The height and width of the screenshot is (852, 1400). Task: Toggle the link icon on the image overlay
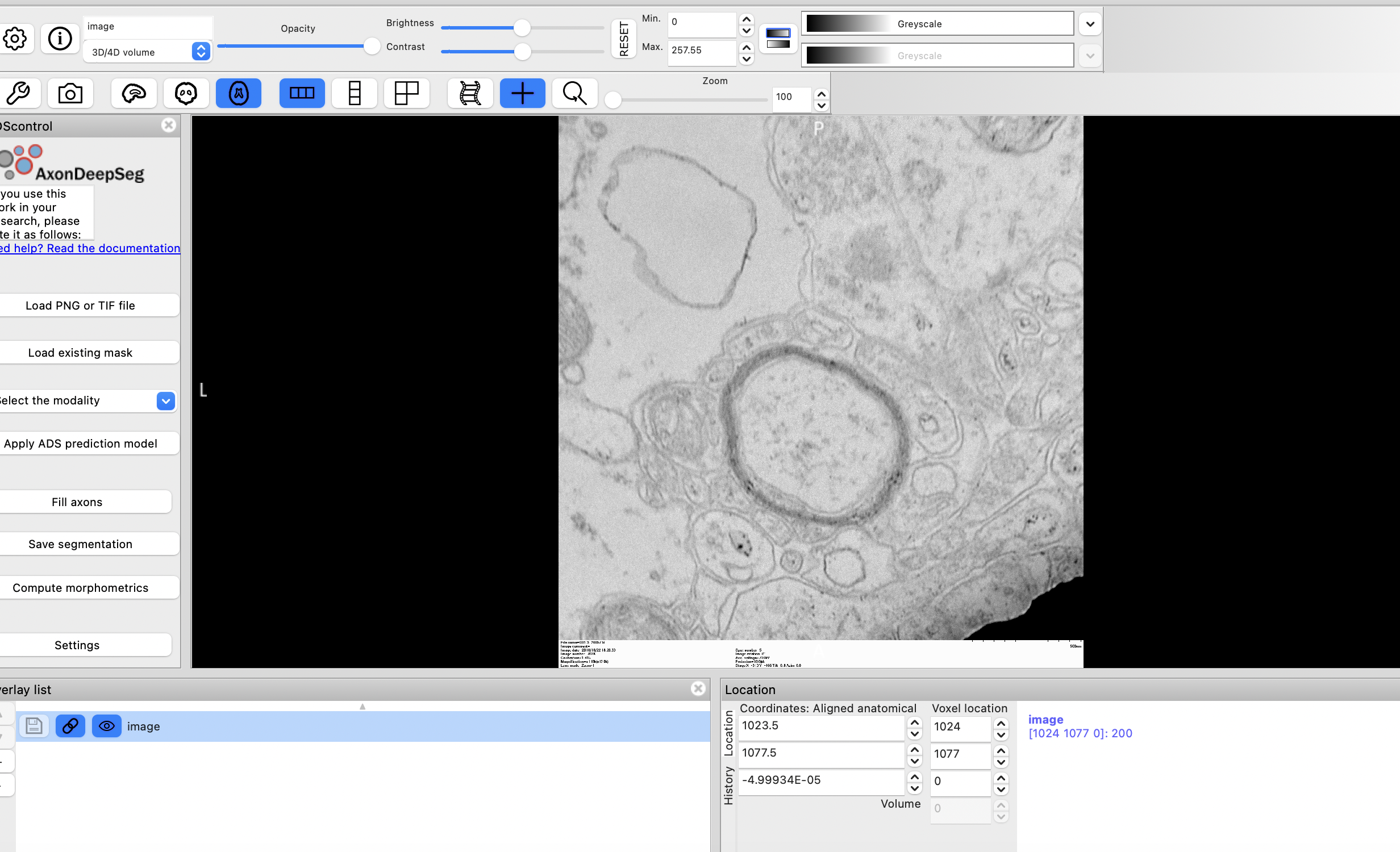70,726
